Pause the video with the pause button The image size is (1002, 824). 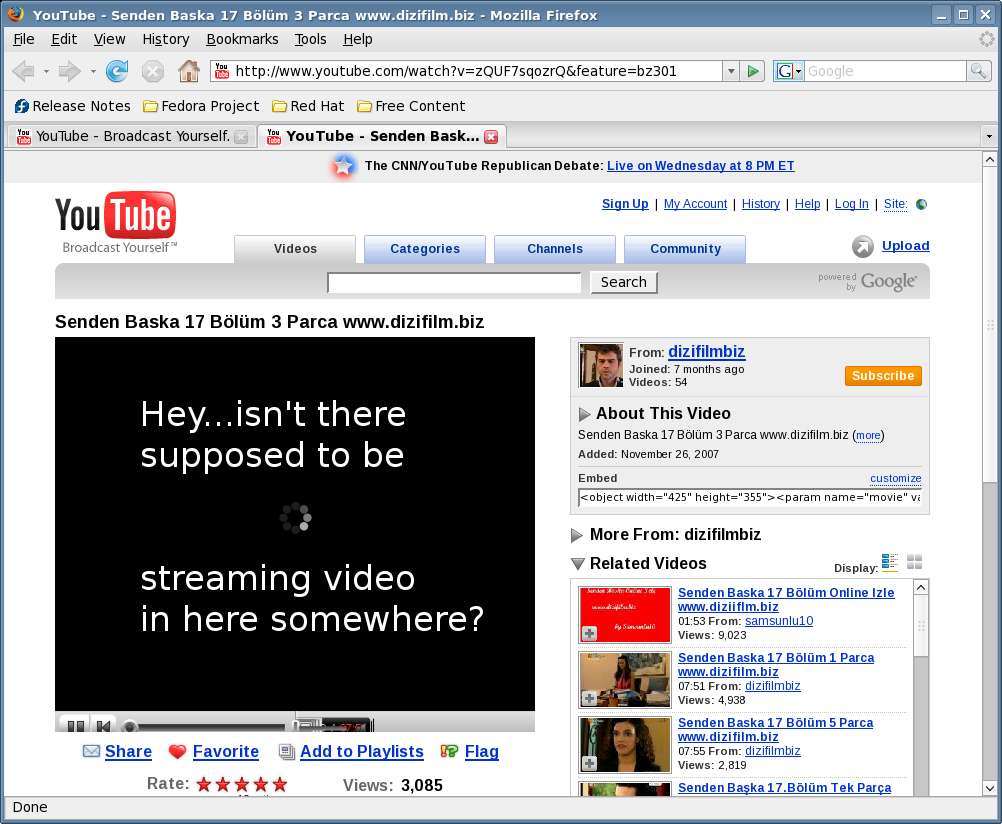tap(75, 725)
